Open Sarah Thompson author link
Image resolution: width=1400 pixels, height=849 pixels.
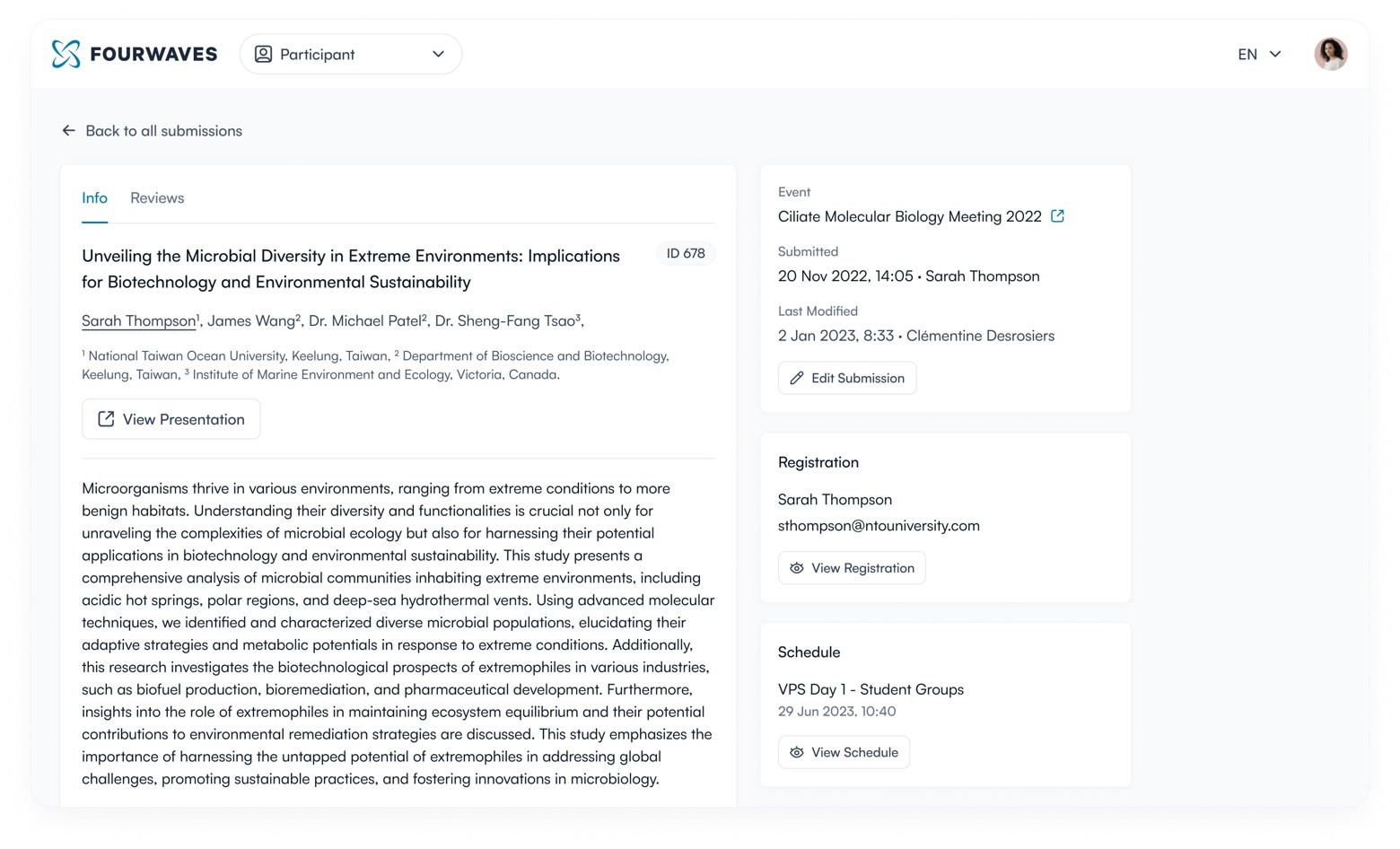138,321
